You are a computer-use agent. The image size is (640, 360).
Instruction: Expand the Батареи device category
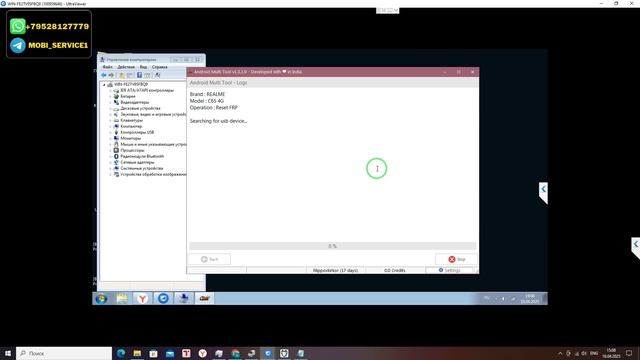pyautogui.click(x=110, y=96)
